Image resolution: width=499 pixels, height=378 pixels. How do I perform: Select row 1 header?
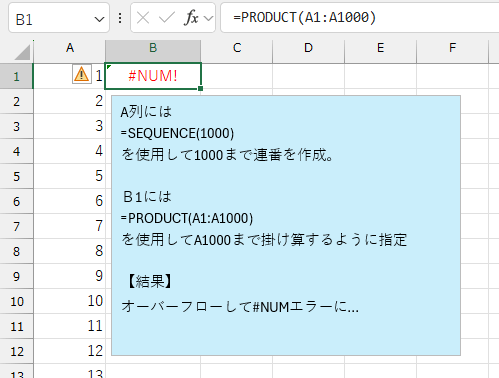[x=16, y=76]
